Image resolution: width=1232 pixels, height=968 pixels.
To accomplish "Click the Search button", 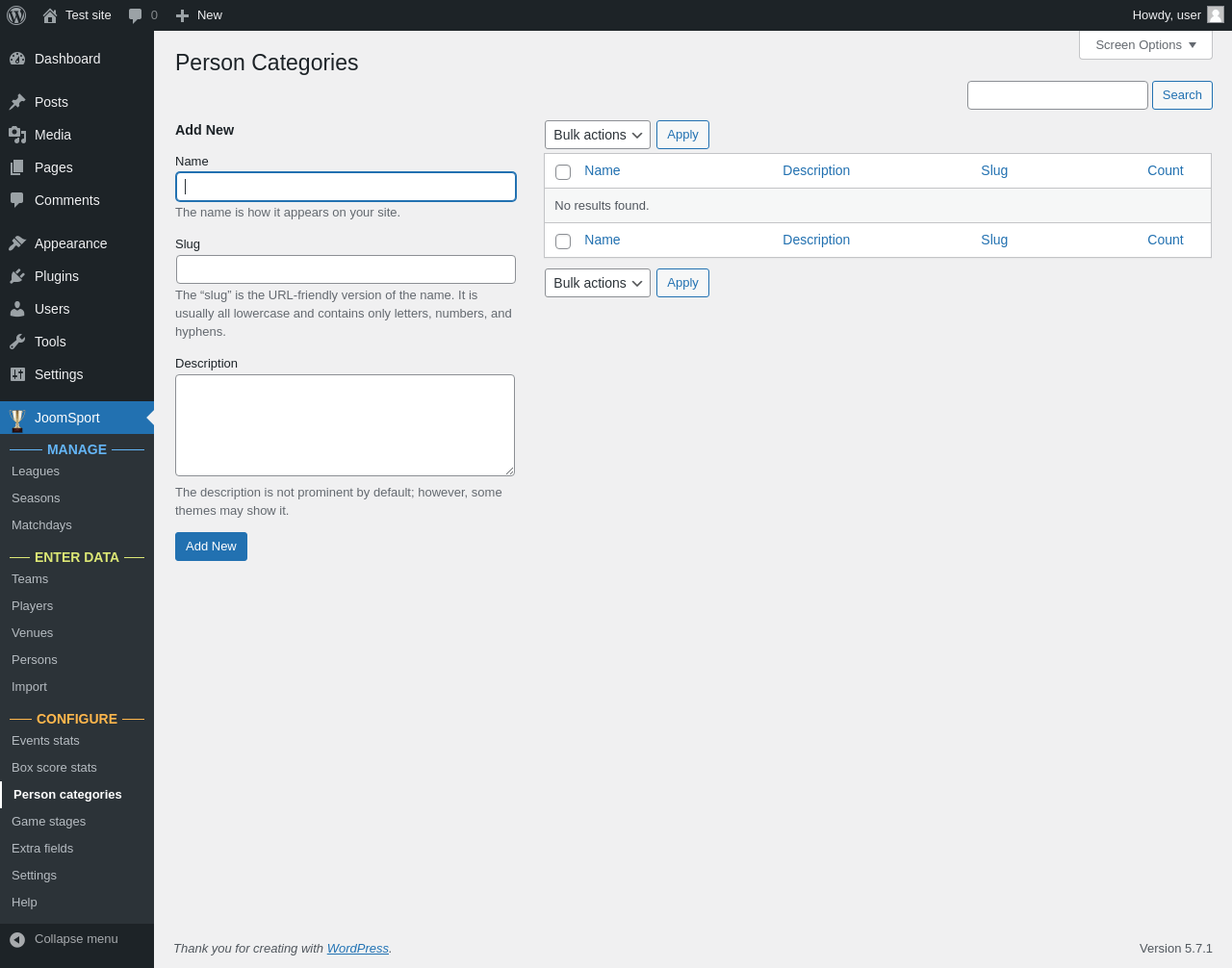I will click(1182, 95).
